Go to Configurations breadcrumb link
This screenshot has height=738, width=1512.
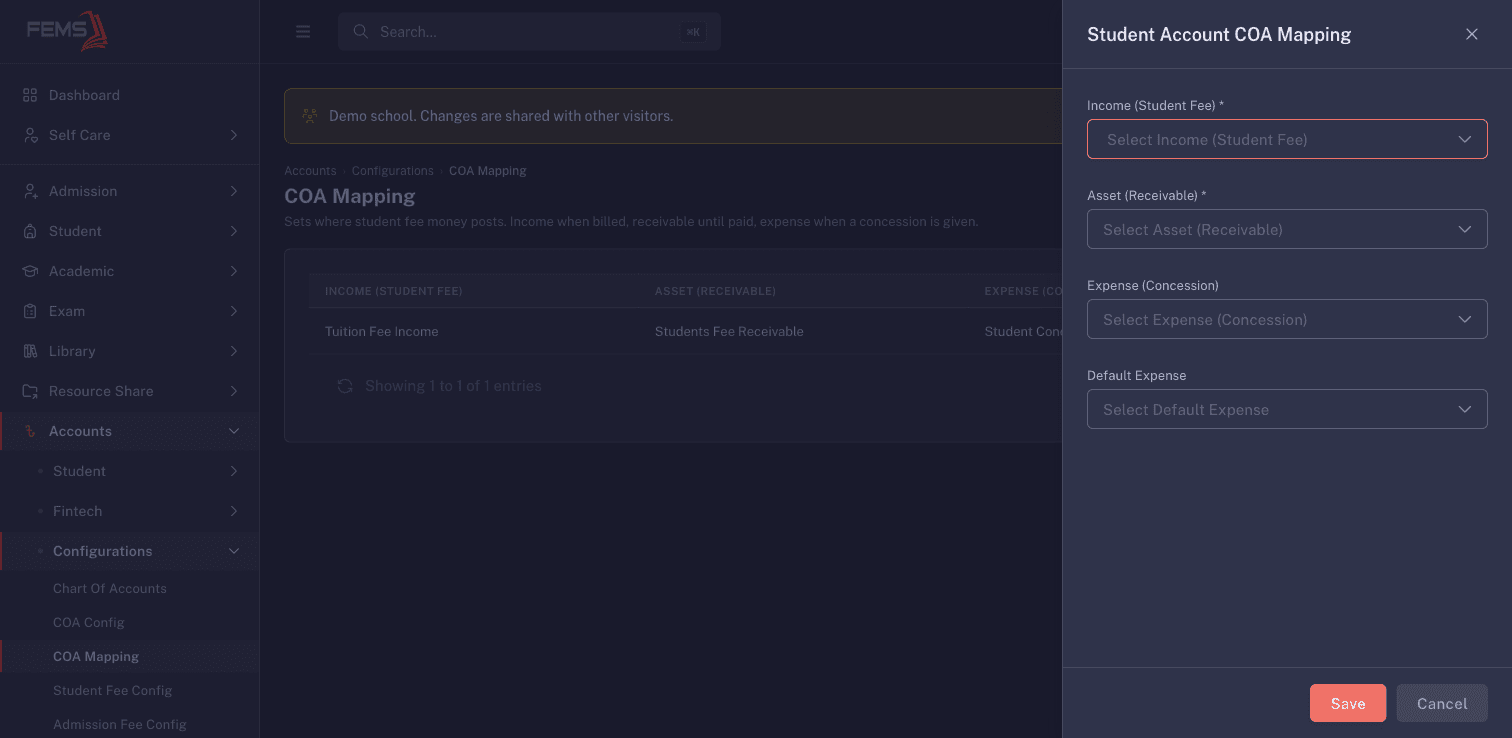point(393,171)
